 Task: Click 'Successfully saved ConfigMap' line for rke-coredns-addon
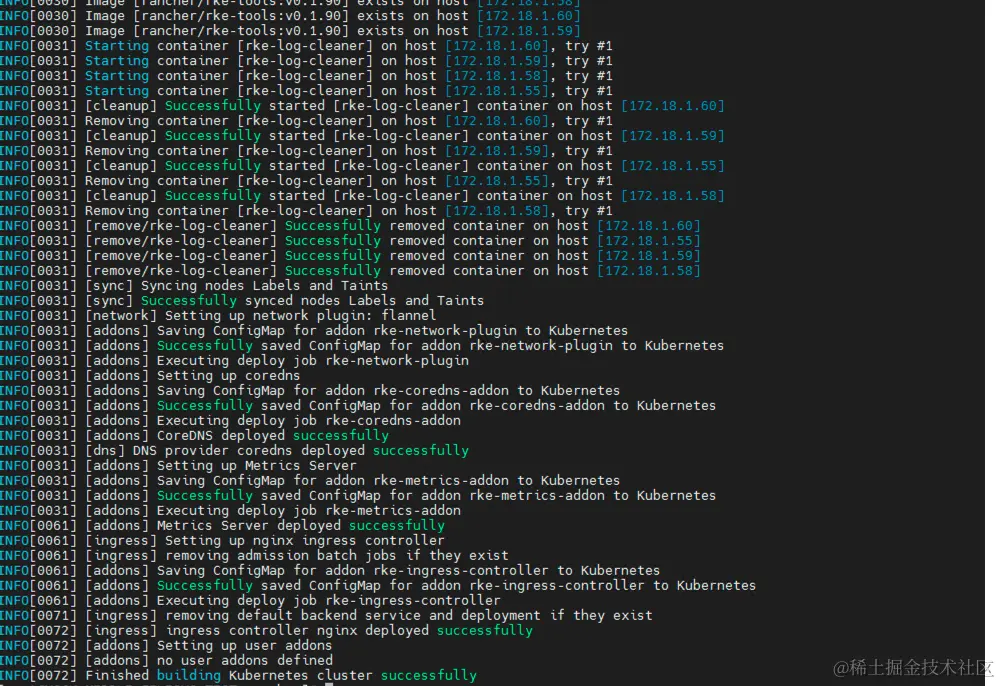tap(358, 406)
